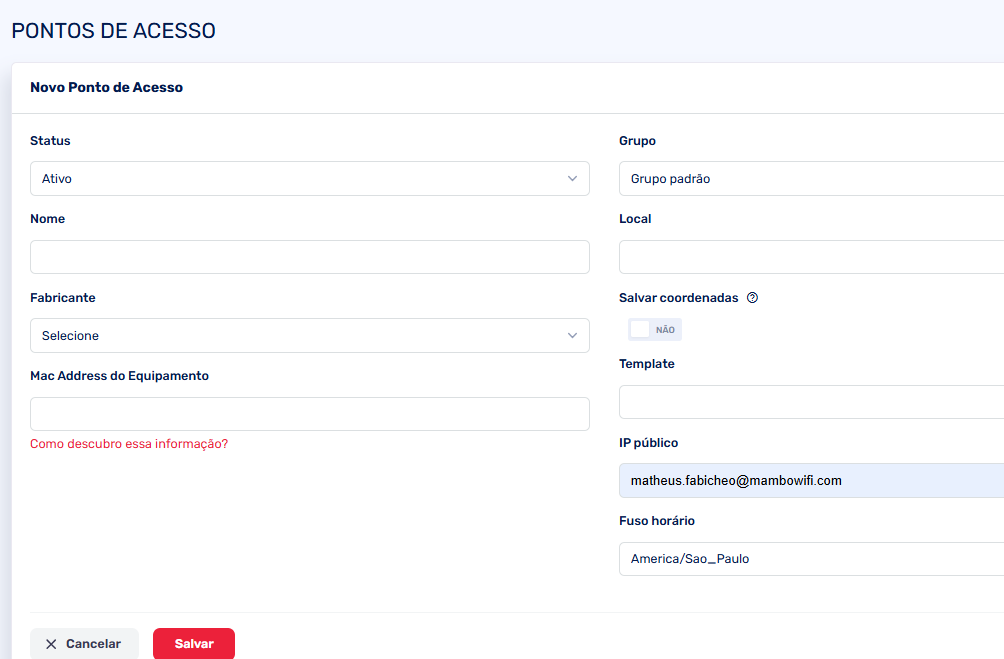Open the Grupo dropdown showing Grupo padrão
Screen dimensions: 1004x659
[x=810, y=179]
